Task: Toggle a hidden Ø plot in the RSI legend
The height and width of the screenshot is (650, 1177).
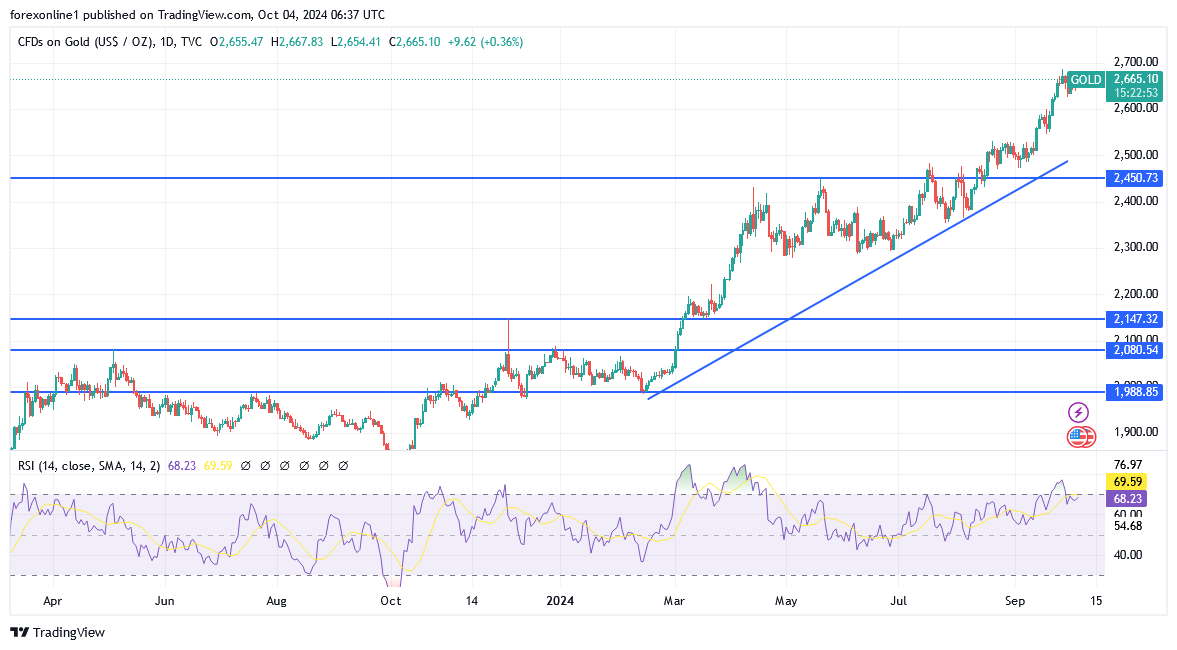Action: 283,466
